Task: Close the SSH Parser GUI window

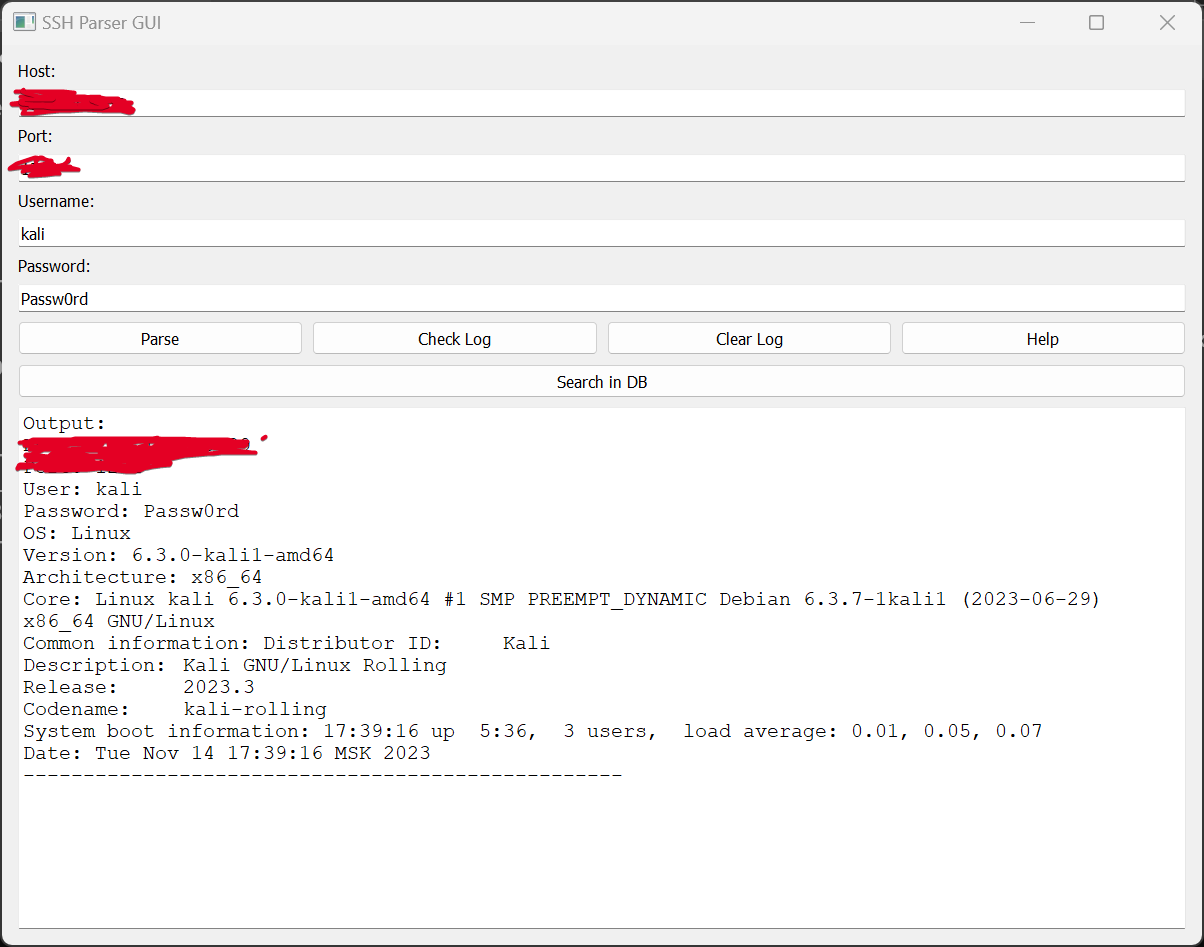Action: (x=1166, y=21)
